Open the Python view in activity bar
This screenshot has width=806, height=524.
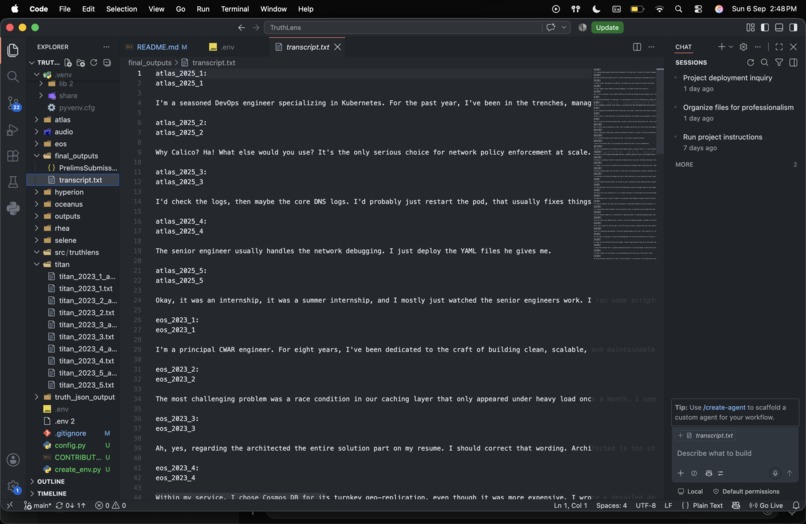click(x=13, y=208)
